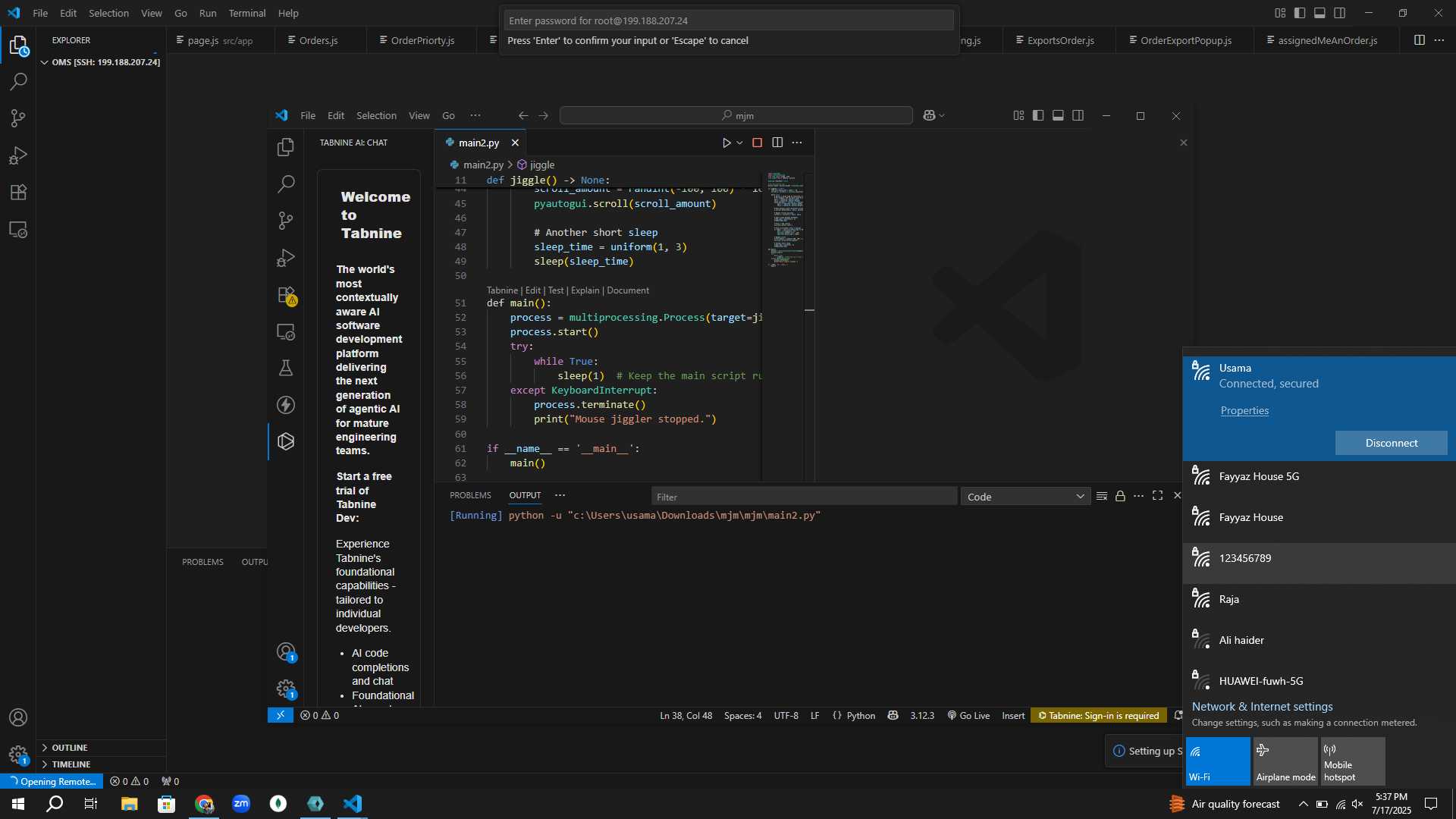Open Explorer in the back VS Code activity bar
1456x819 pixels.
pyautogui.click(x=18, y=46)
